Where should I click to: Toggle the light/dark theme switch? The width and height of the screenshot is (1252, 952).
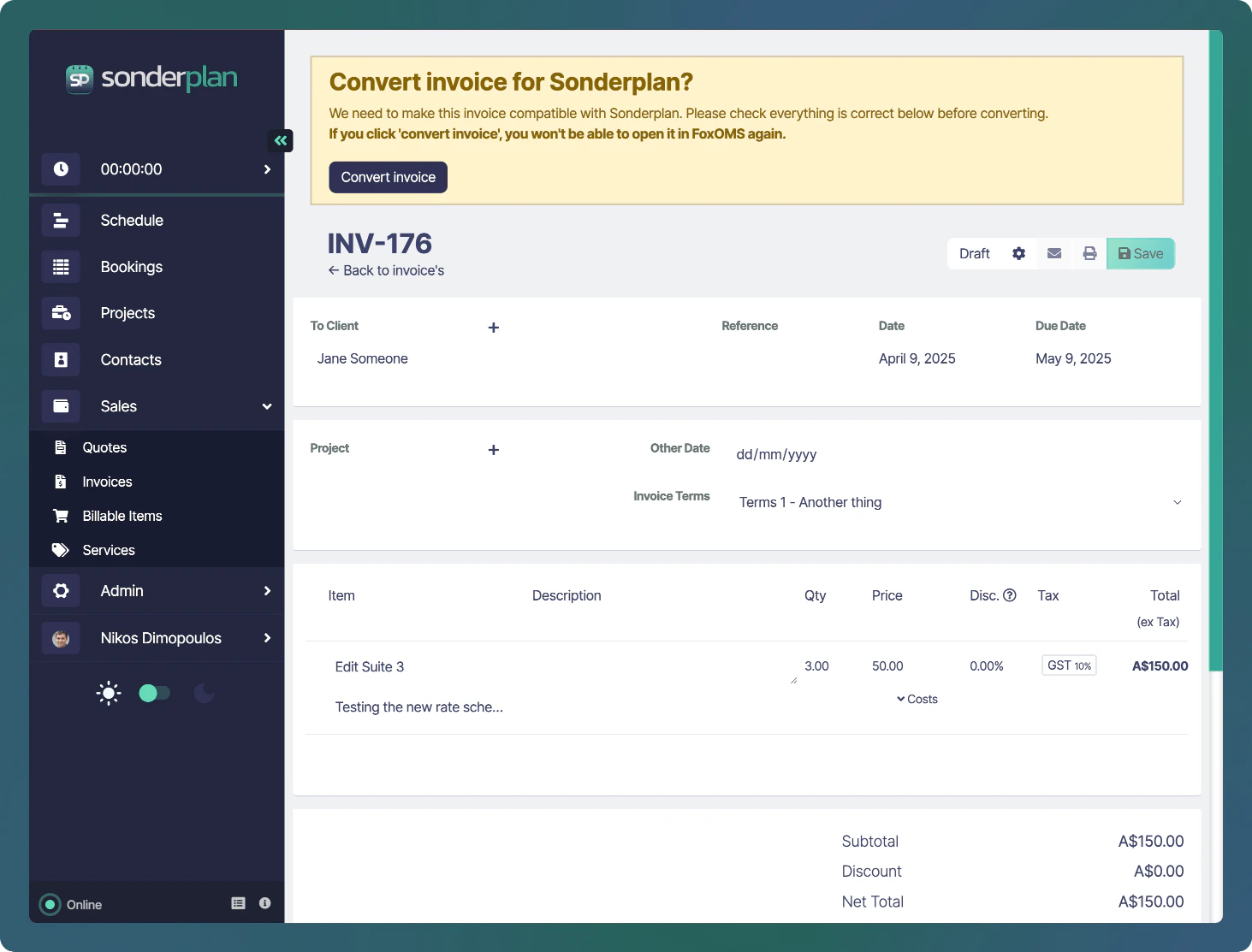tap(155, 693)
